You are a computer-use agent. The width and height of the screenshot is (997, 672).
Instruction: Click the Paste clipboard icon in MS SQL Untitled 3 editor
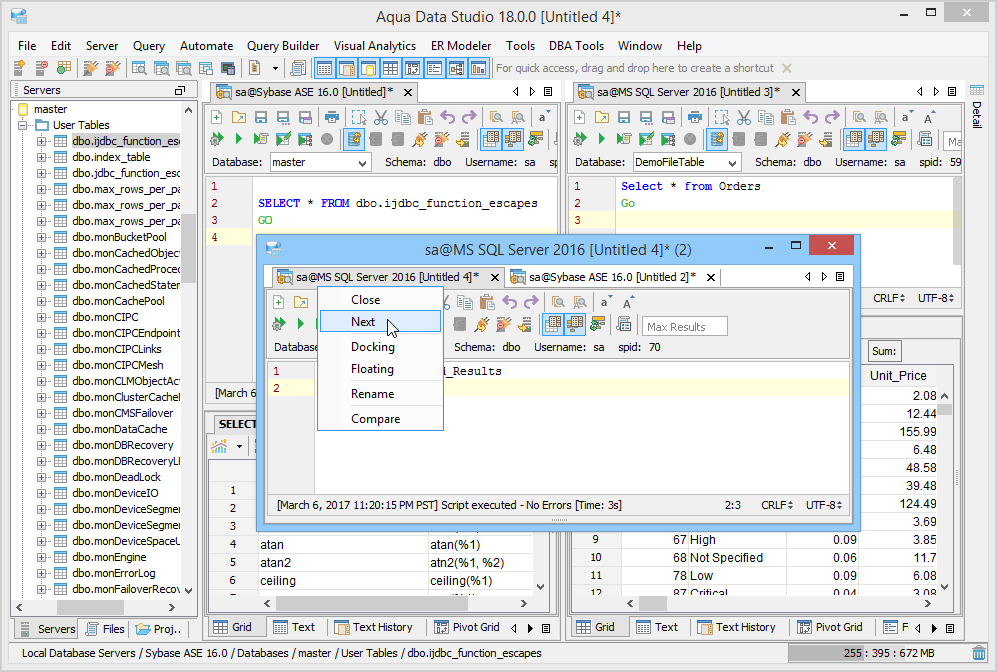click(788, 117)
